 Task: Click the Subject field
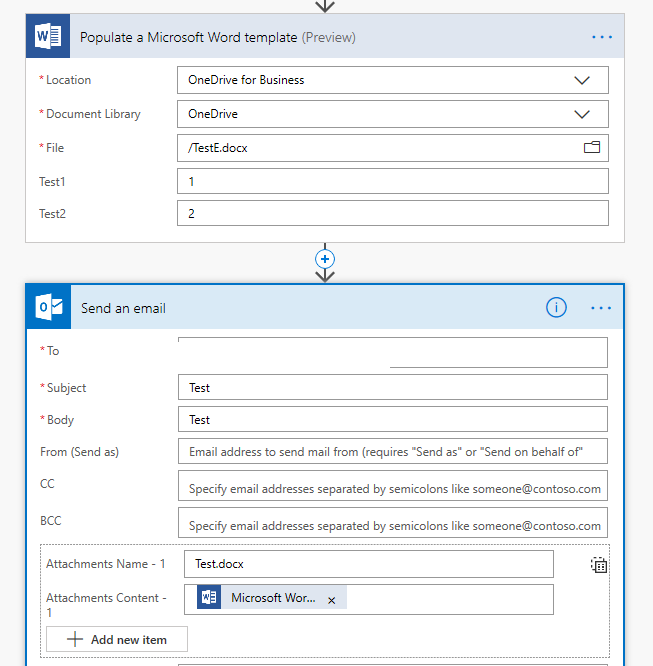click(393, 387)
